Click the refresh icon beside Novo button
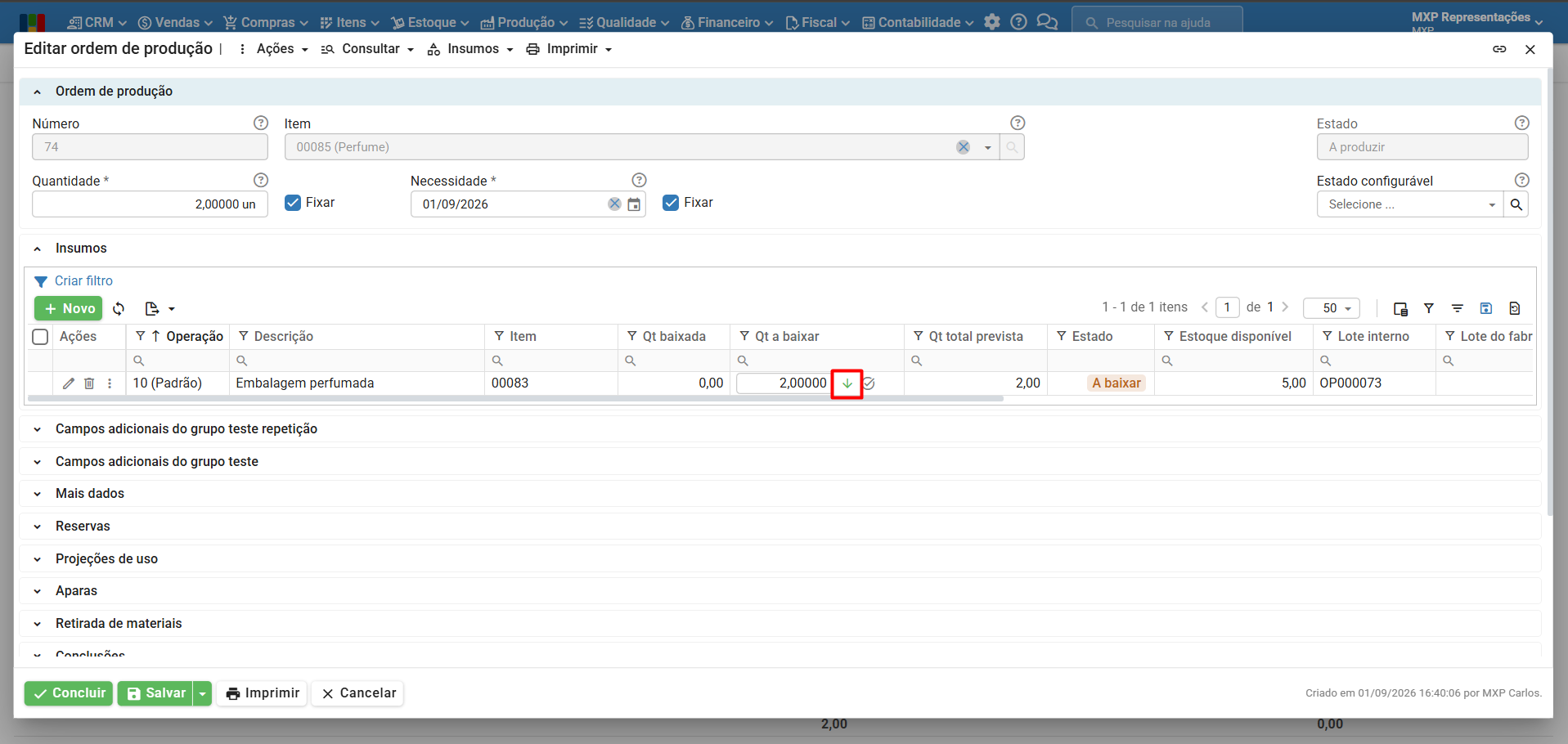This screenshot has width=1568, height=744. [119, 308]
